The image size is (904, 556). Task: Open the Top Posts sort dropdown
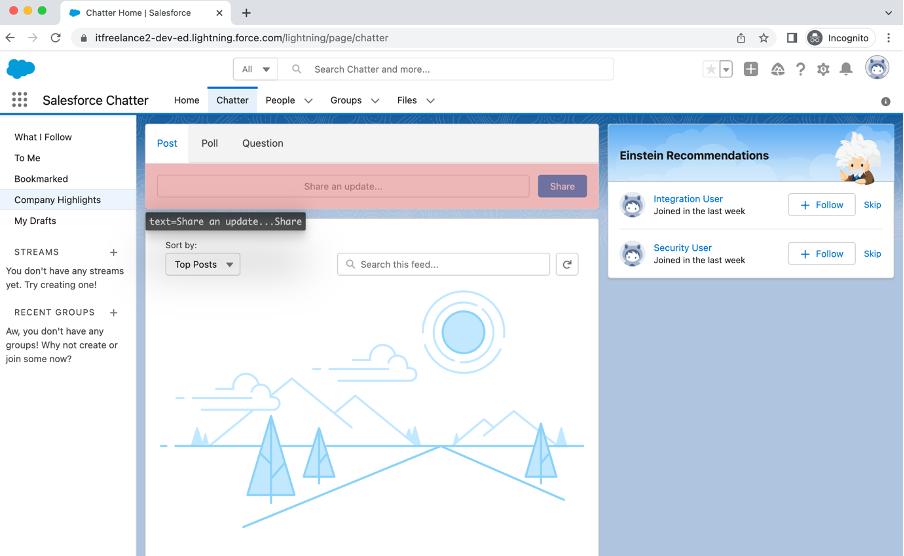[203, 264]
